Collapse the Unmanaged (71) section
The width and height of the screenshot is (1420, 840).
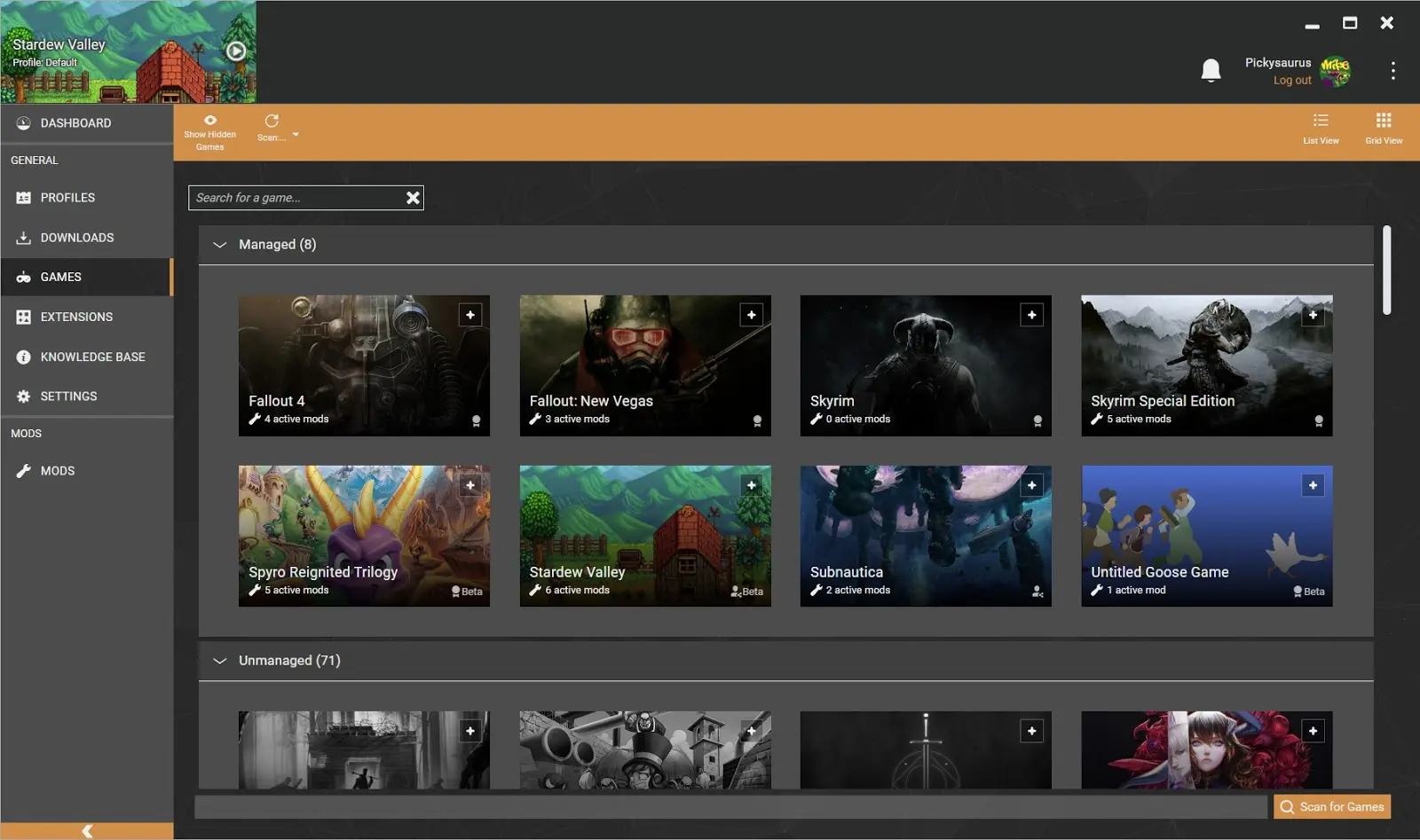coord(220,661)
